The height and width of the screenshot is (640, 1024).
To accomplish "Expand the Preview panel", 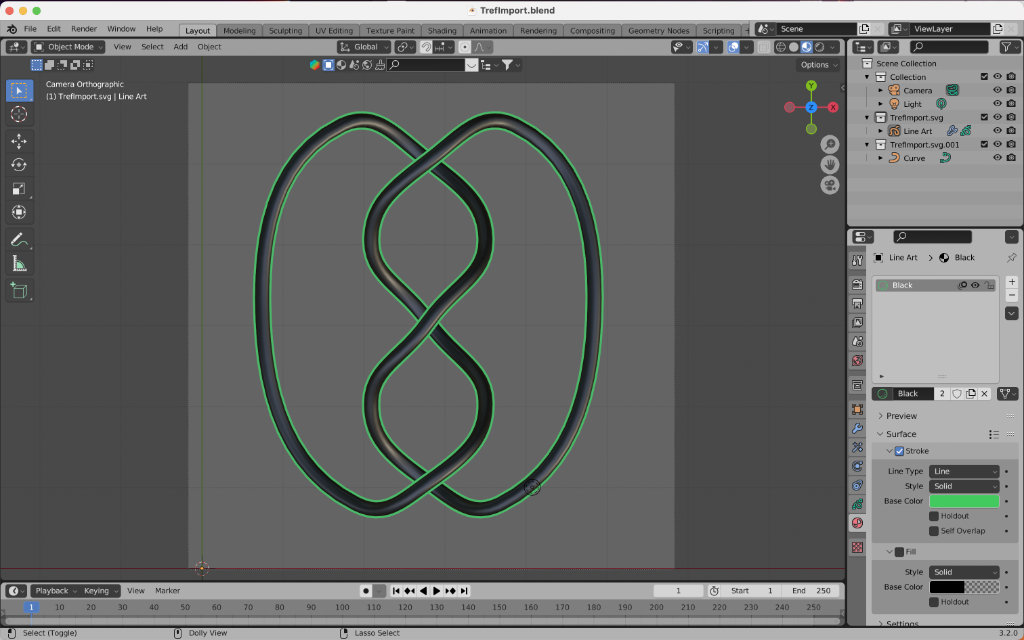I will 901,416.
